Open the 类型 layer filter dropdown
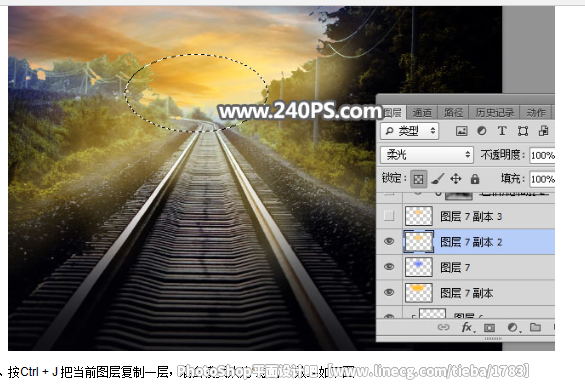 pos(410,131)
